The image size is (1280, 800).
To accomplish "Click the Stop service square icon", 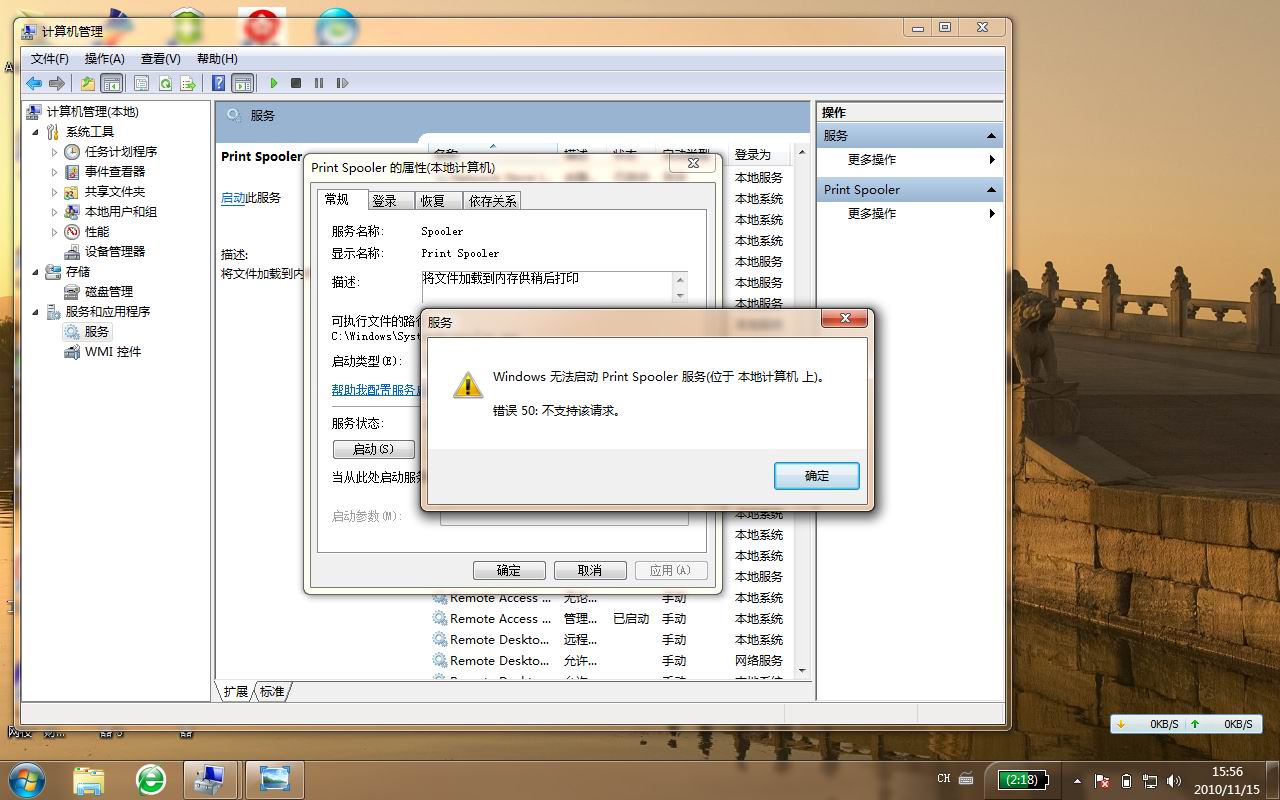I will coord(296,84).
